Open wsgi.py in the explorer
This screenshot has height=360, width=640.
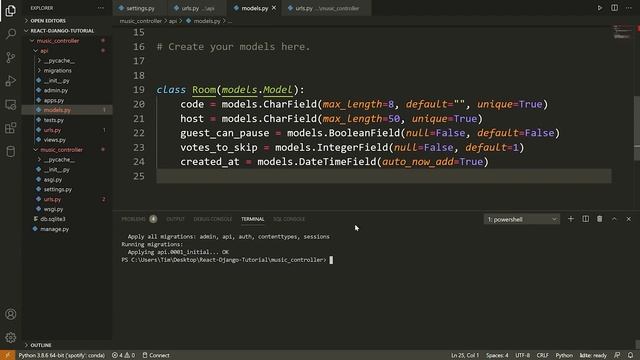[x=53, y=209]
